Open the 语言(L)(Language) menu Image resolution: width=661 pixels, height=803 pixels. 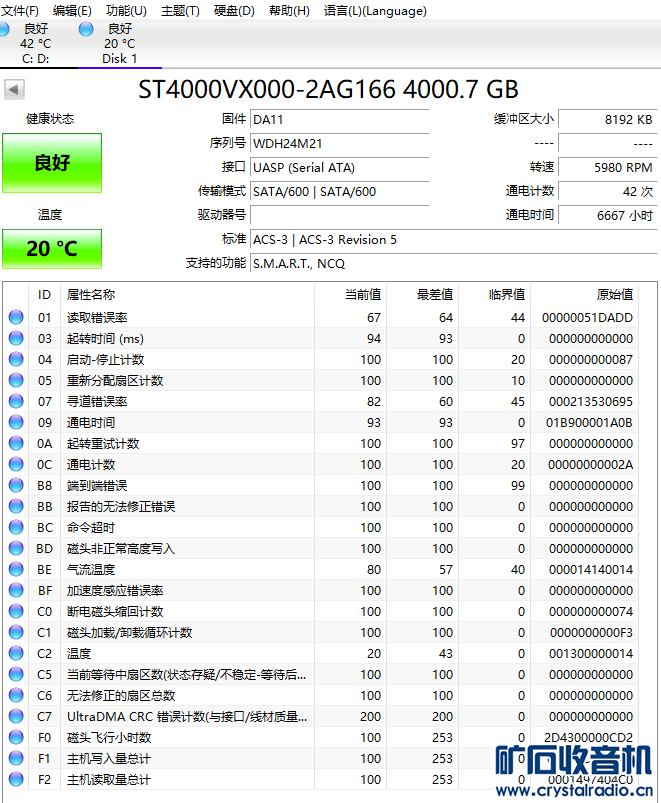point(375,11)
